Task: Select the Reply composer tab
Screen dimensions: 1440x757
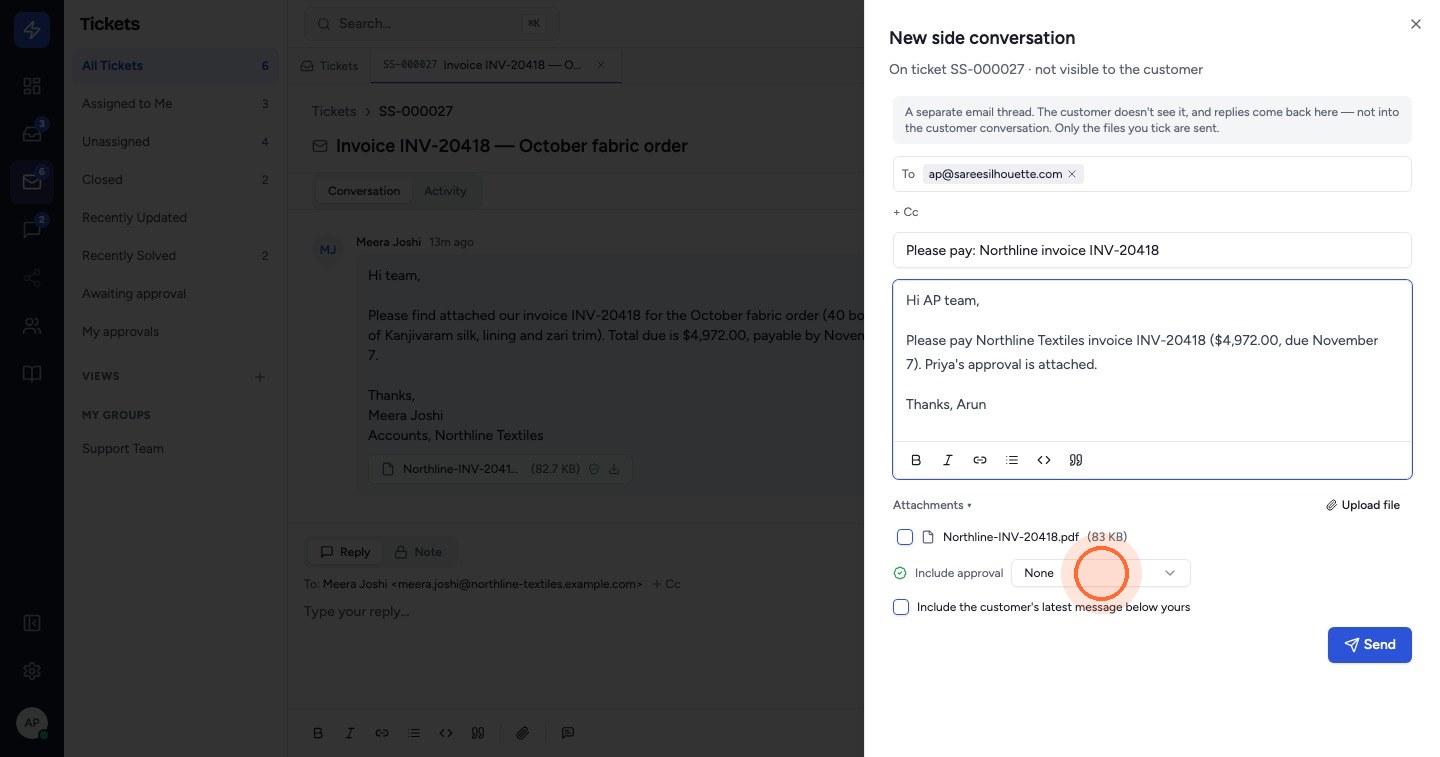Action: pos(345,552)
